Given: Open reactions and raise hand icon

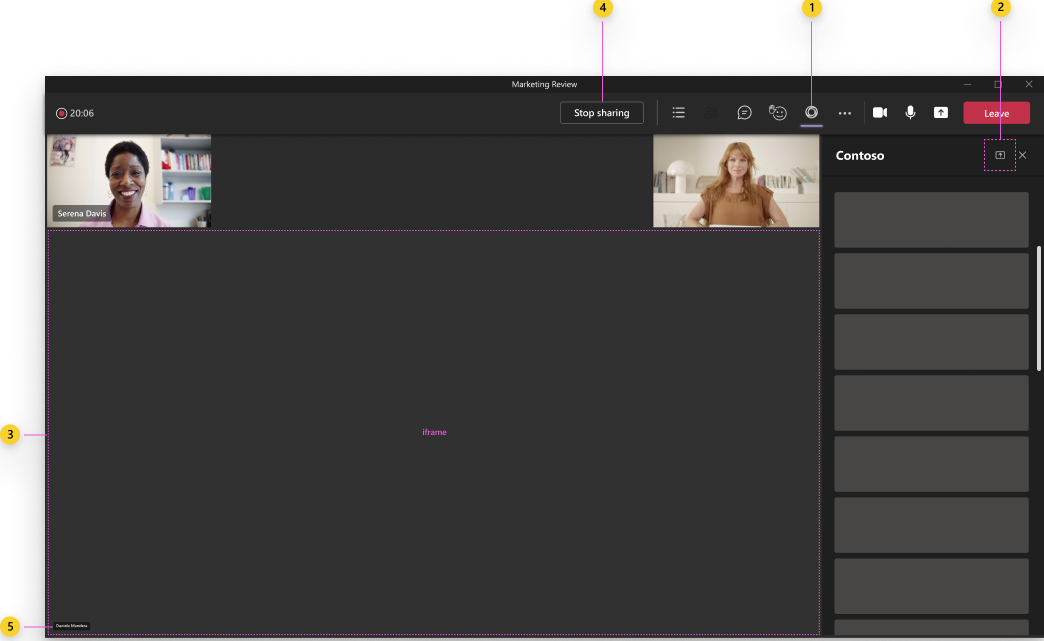Looking at the screenshot, I should coord(777,112).
